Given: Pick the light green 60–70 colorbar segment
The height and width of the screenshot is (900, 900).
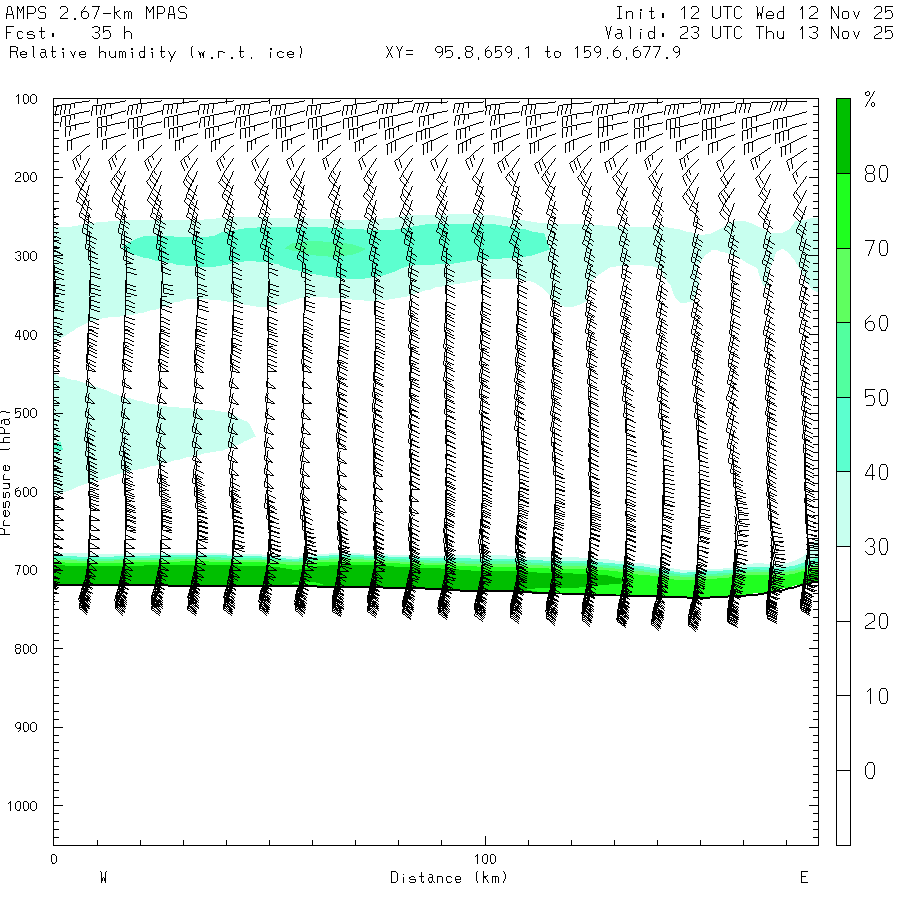Looking at the screenshot, I should [843, 285].
